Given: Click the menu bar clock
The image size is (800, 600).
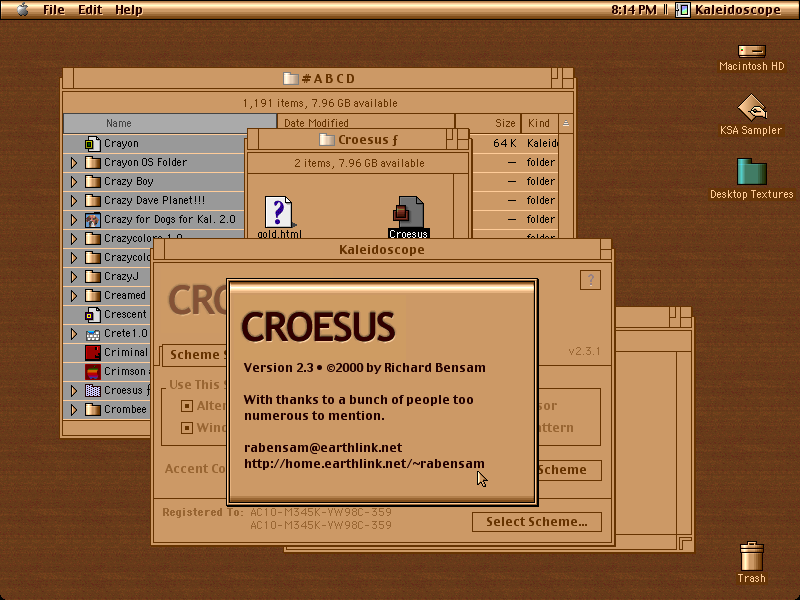Looking at the screenshot, I should 634,10.
